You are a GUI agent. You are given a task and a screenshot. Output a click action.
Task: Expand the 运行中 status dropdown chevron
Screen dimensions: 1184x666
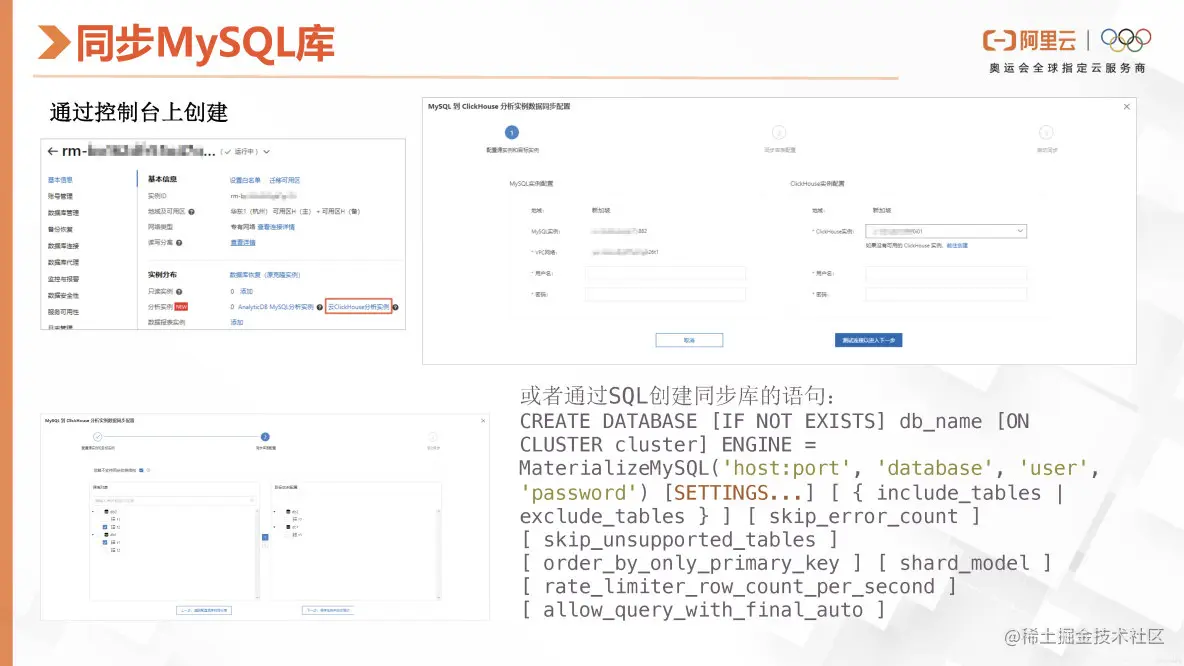267,152
